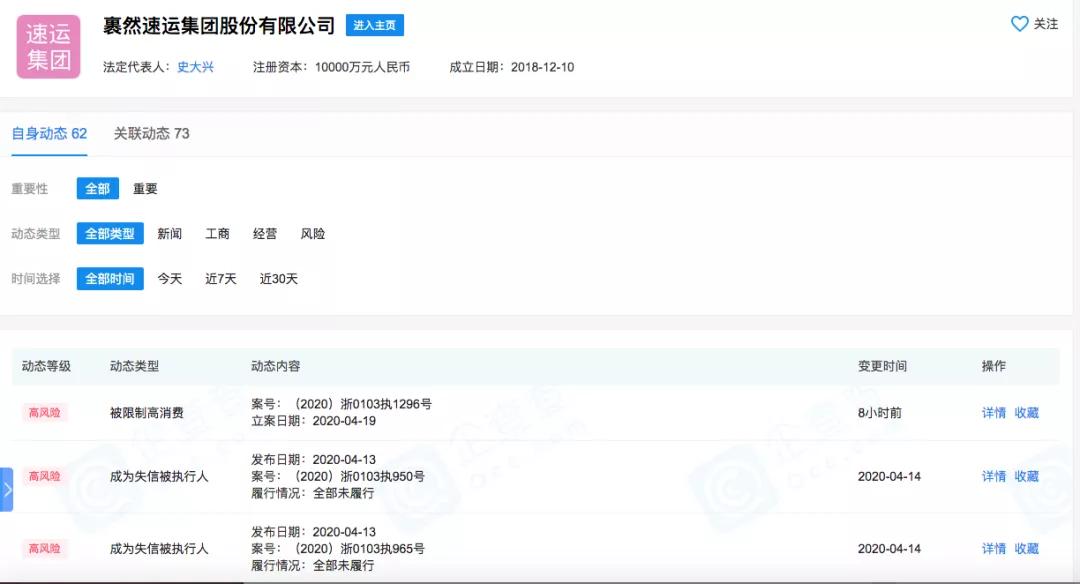Select the 自身动态 62 tab
This screenshot has width=1080, height=584.
(48, 133)
